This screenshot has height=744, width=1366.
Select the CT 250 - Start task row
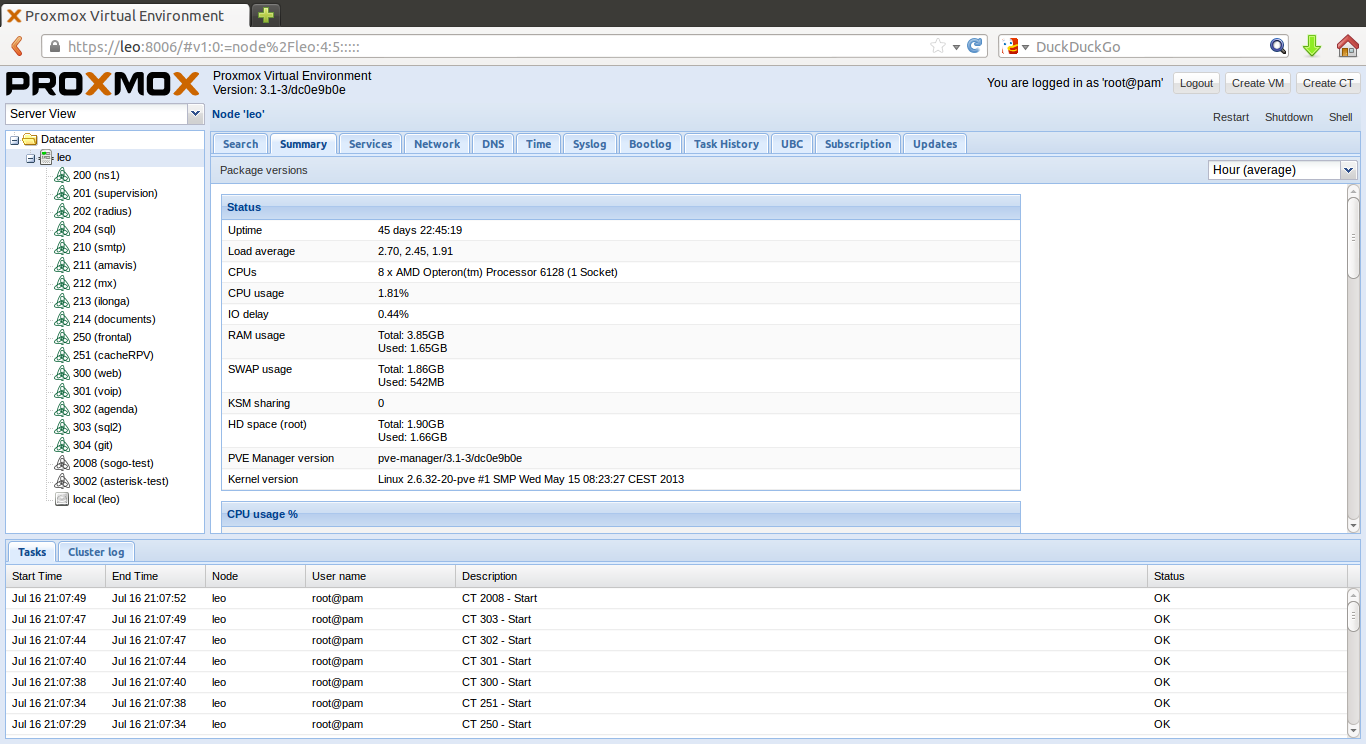pyautogui.click(x=676, y=724)
